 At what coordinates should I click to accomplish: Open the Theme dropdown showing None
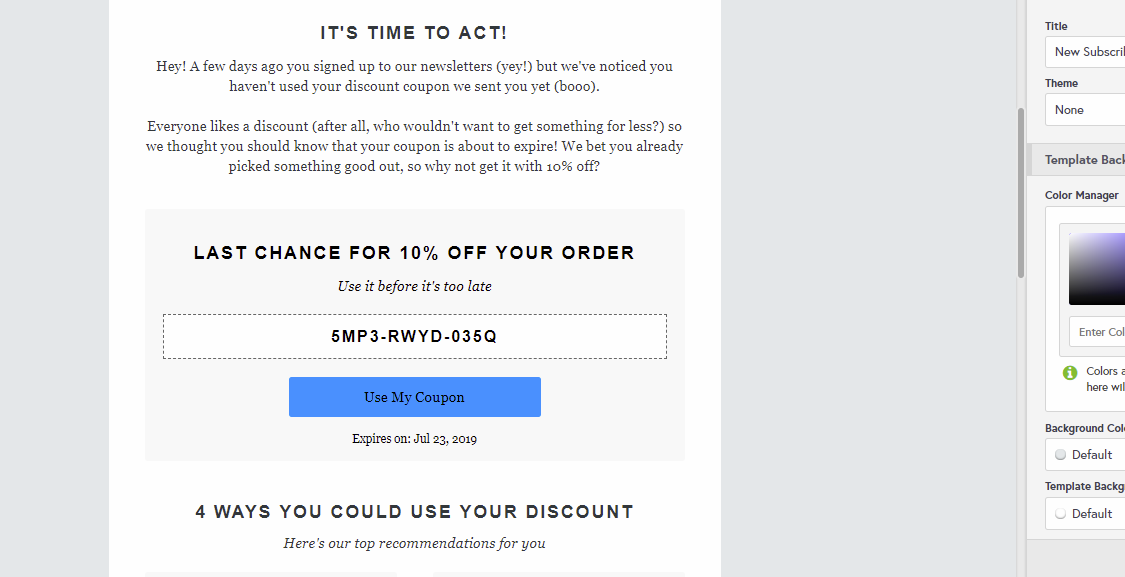tap(1085, 110)
